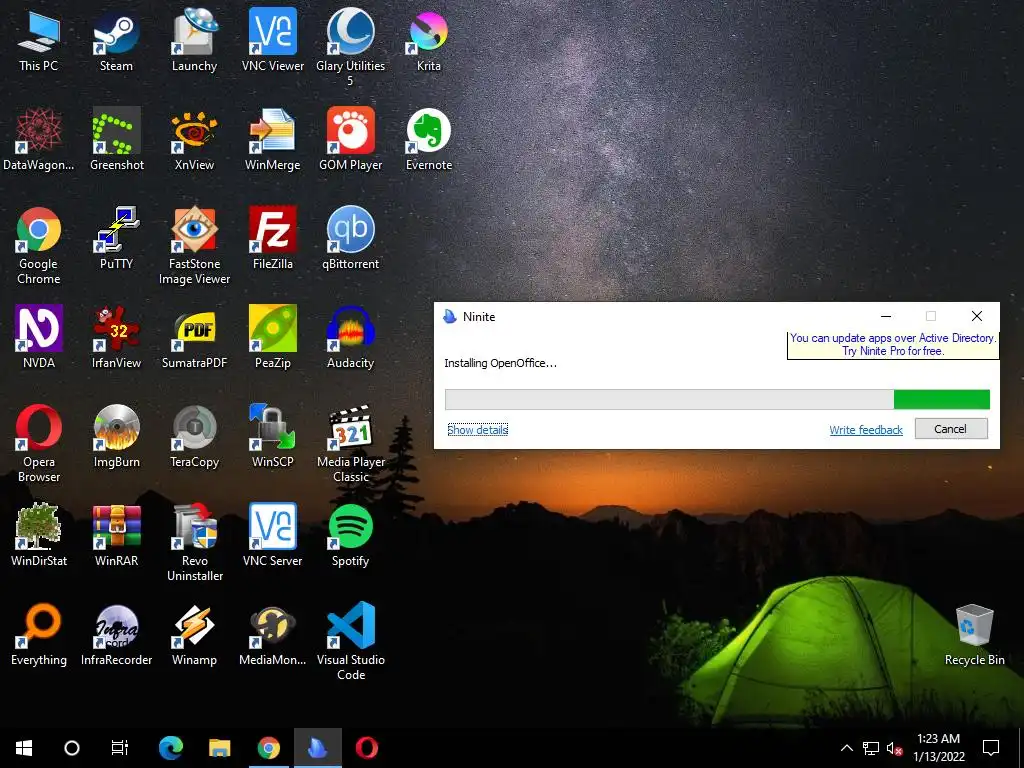Switch to Chrome on the taskbar
Screen dimensions: 1024x768
(x=268, y=748)
